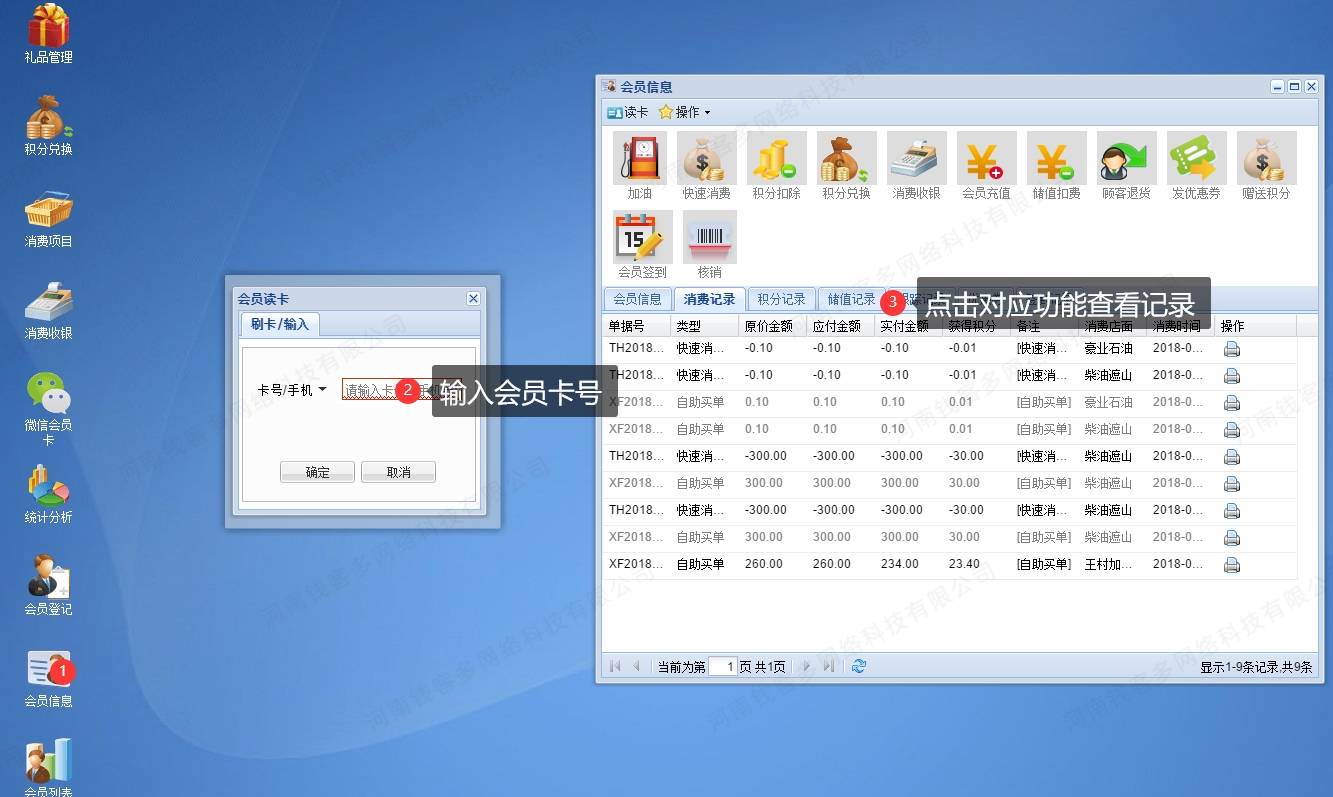Click the 核销 barcode icon
The height and width of the screenshot is (797, 1333).
710,237
